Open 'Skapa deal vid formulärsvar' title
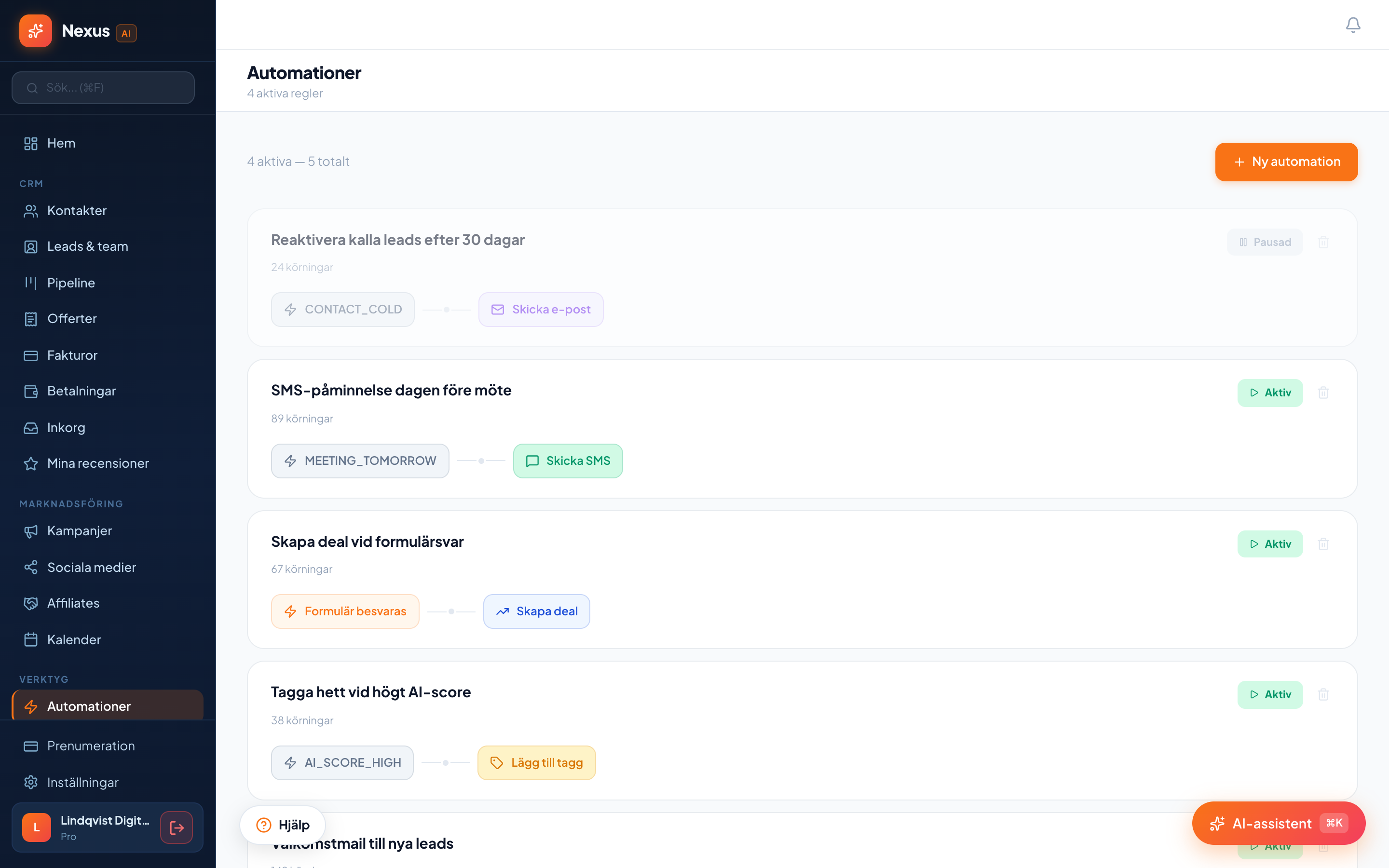Viewport: 1389px width, 868px height. (368, 542)
